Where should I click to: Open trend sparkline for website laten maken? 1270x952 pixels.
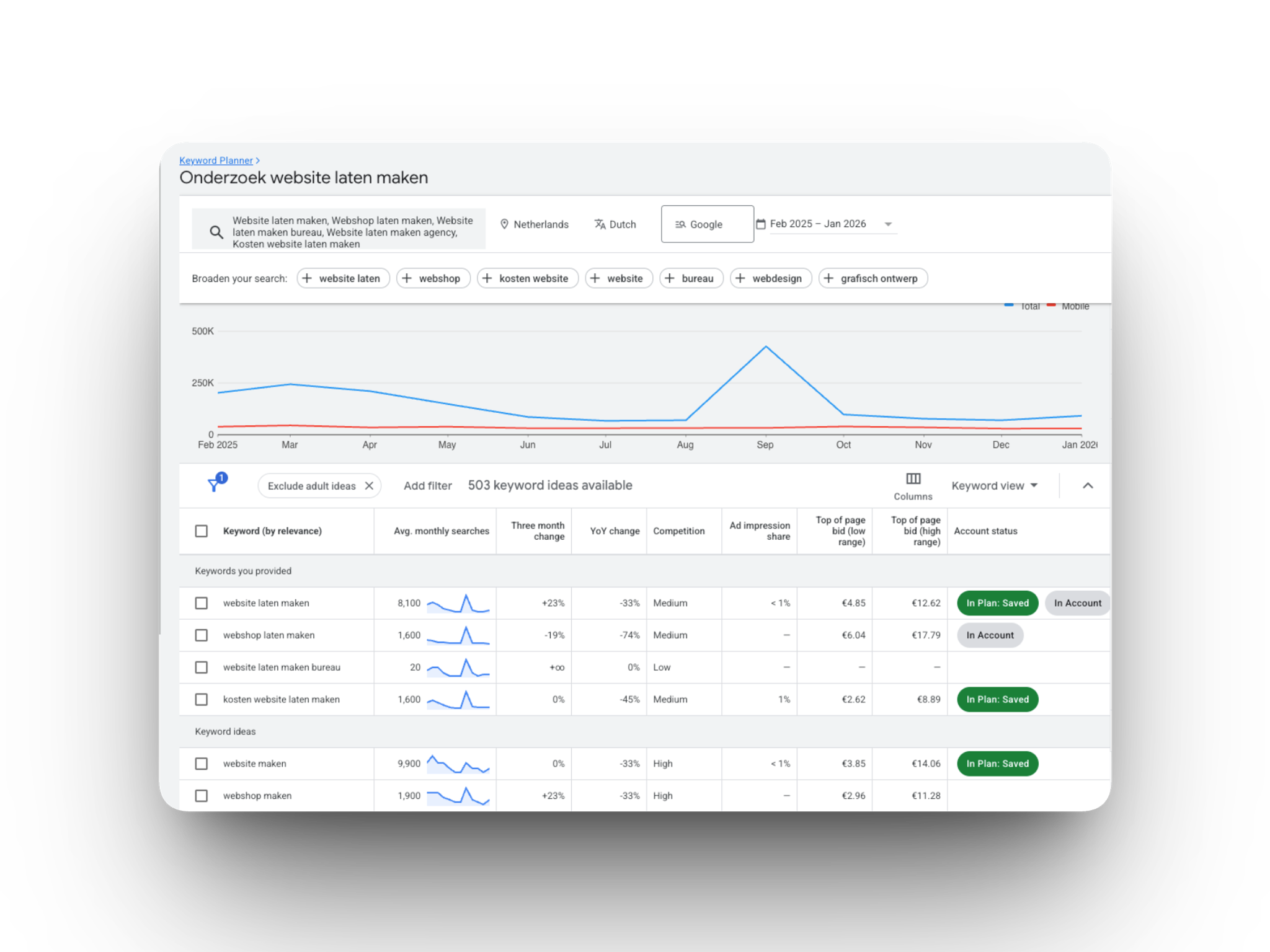458,603
